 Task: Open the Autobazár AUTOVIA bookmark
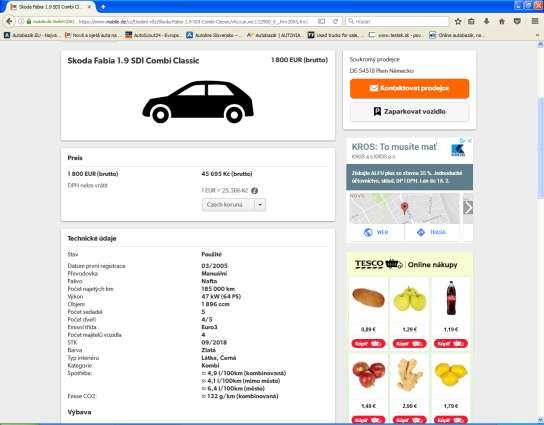[275, 35]
